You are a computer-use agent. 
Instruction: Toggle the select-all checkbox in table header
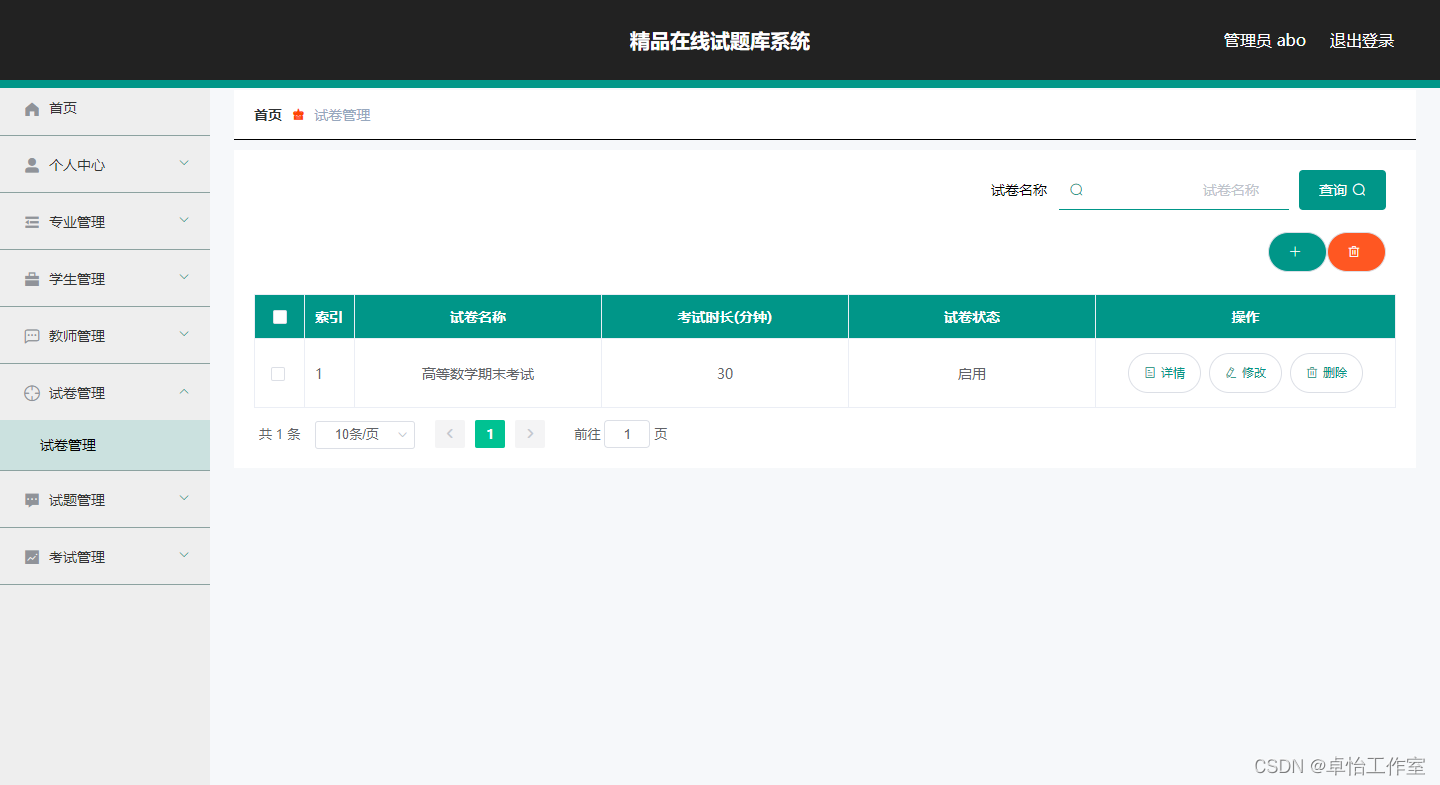pos(280,317)
